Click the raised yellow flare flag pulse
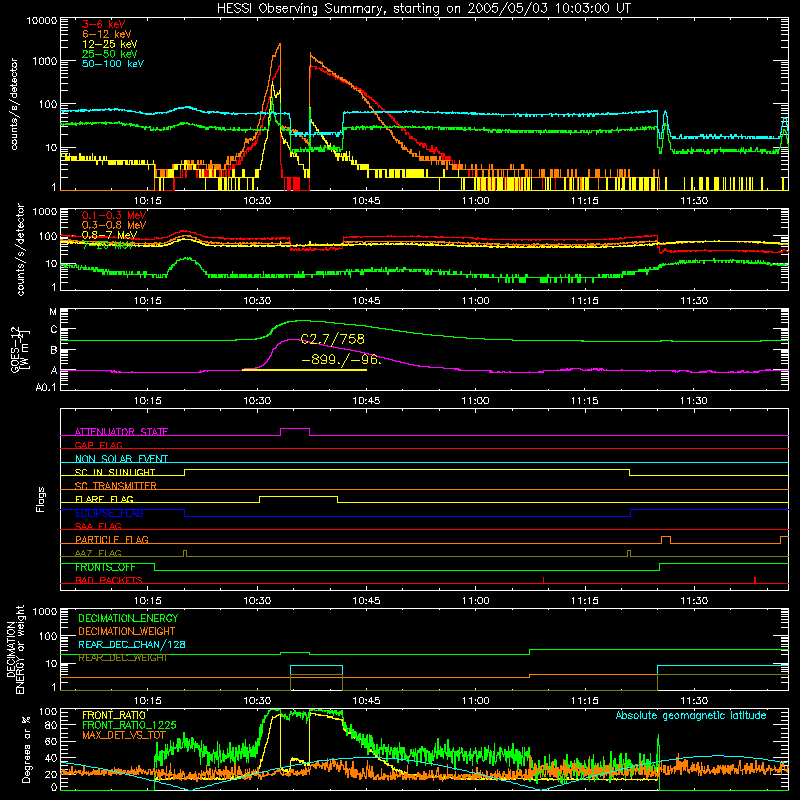The width and height of the screenshot is (800, 800). tap(298, 497)
